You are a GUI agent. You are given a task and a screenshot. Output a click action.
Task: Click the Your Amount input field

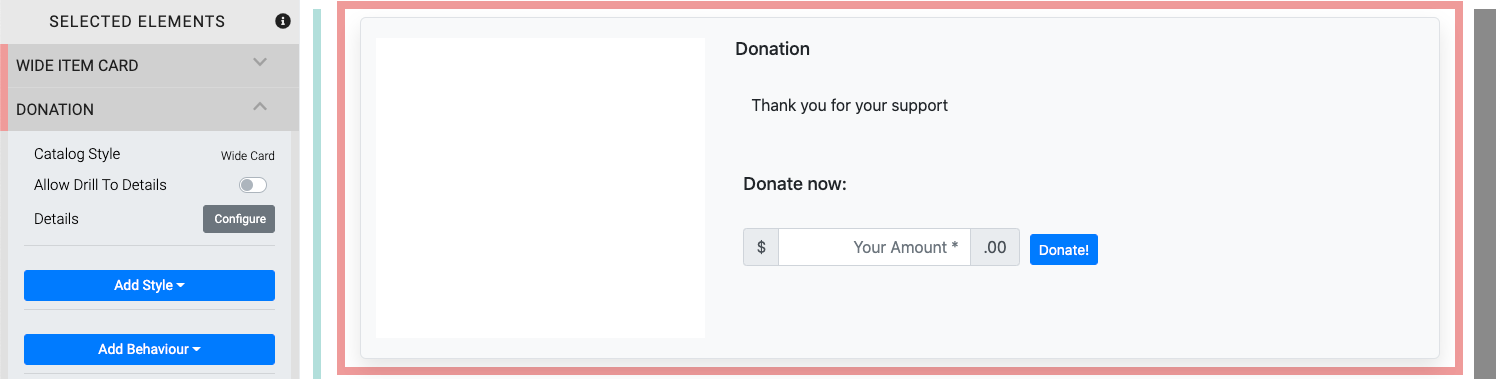[x=874, y=247]
